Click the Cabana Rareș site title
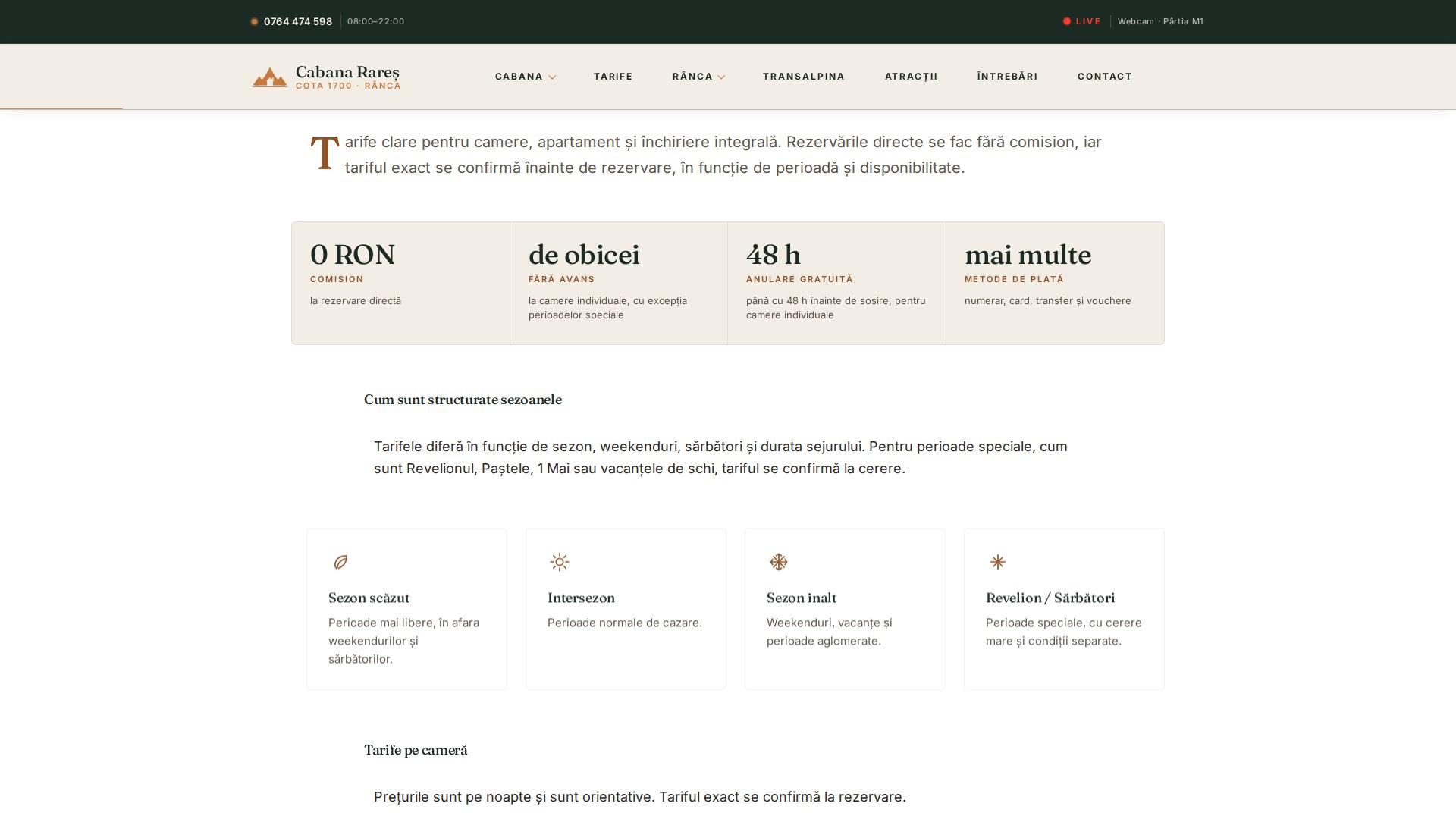 (347, 72)
